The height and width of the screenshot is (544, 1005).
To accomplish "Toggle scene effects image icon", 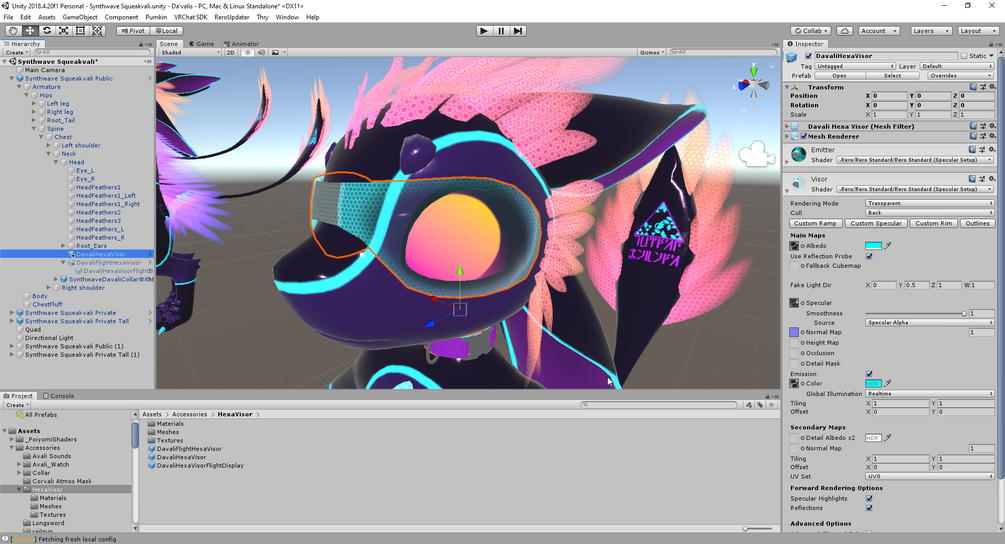I will pos(276,53).
